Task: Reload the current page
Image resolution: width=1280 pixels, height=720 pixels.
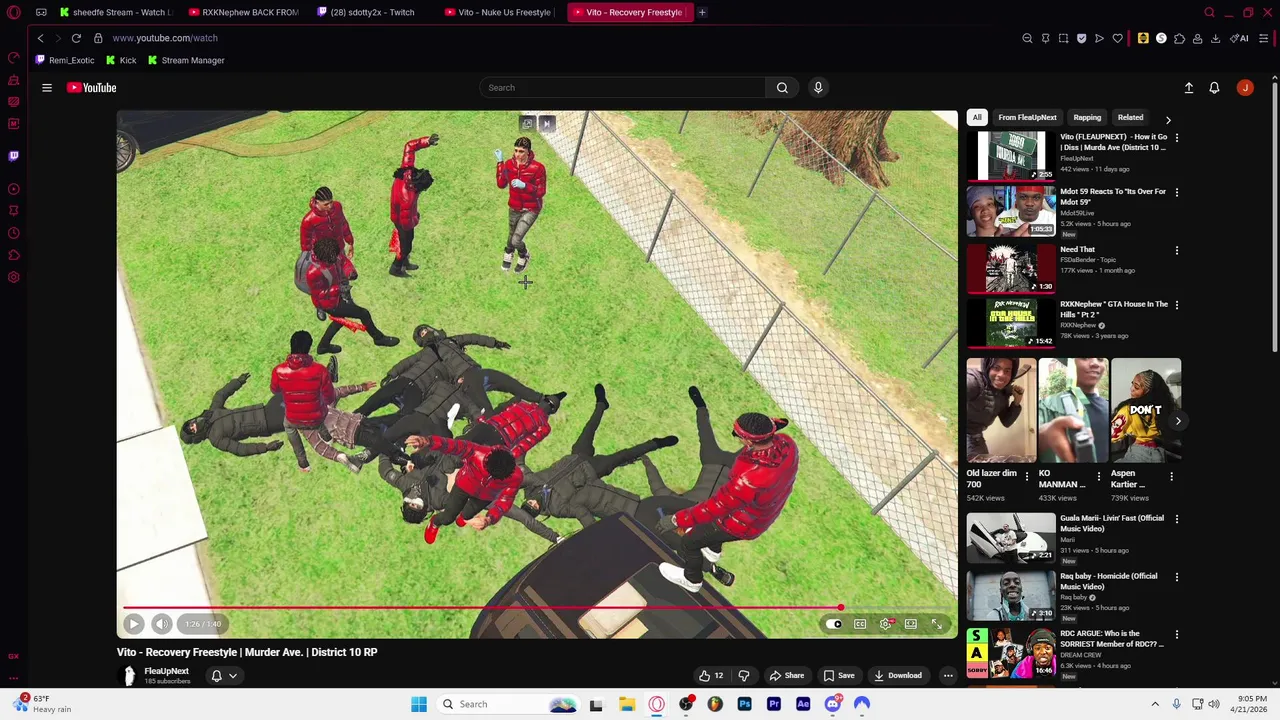Action: click(76, 38)
